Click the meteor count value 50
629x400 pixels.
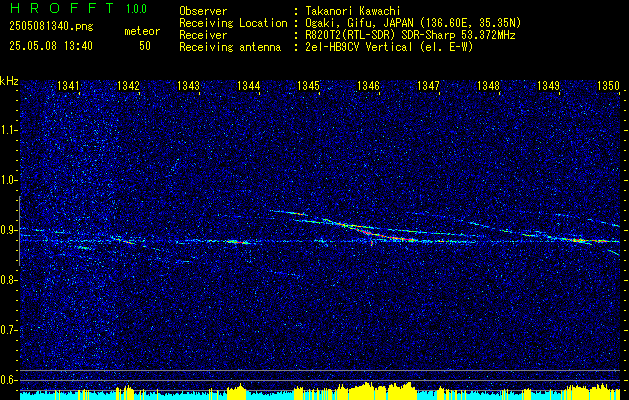point(145,46)
